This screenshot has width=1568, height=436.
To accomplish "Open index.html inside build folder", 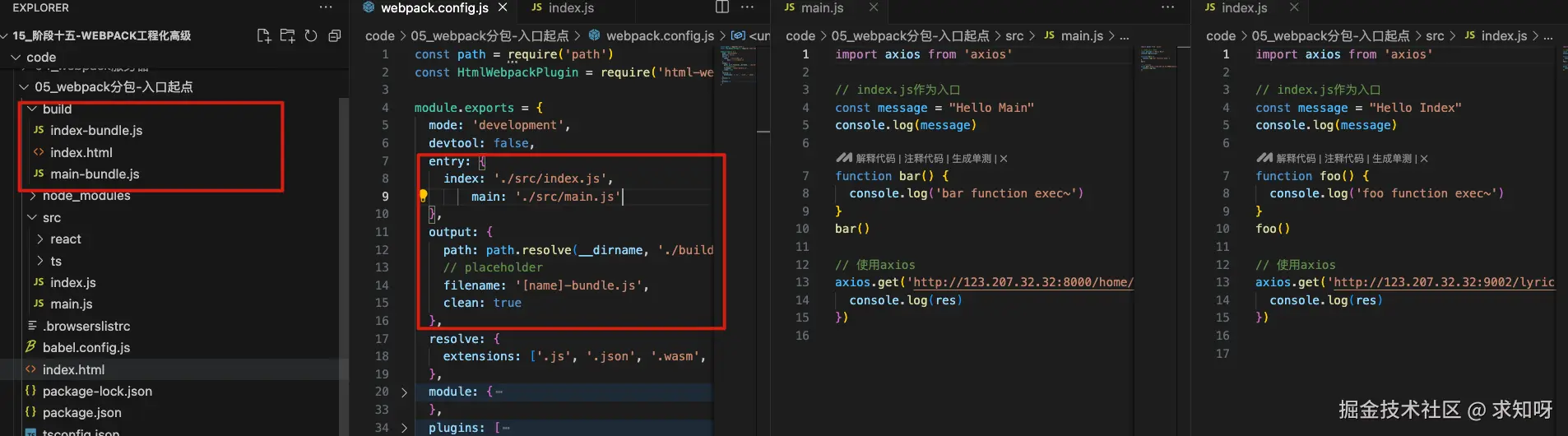I will pos(81,152).
